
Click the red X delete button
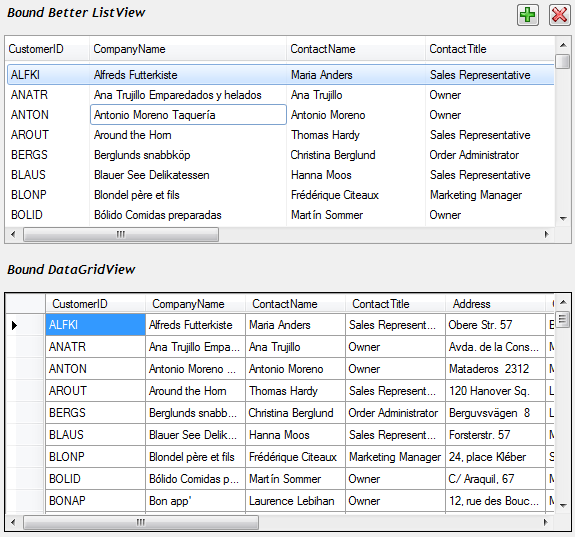coord(560,15)
